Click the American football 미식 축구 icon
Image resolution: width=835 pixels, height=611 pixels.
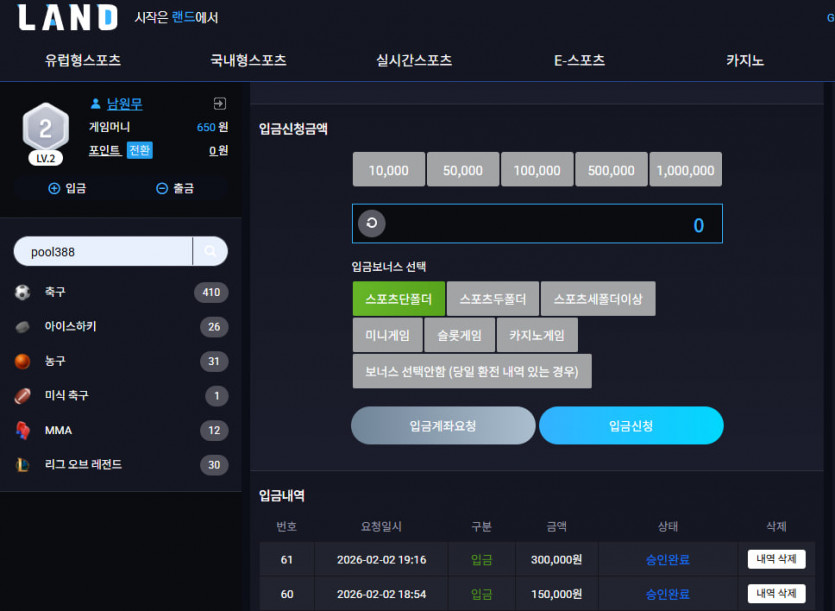pos(22,396)
